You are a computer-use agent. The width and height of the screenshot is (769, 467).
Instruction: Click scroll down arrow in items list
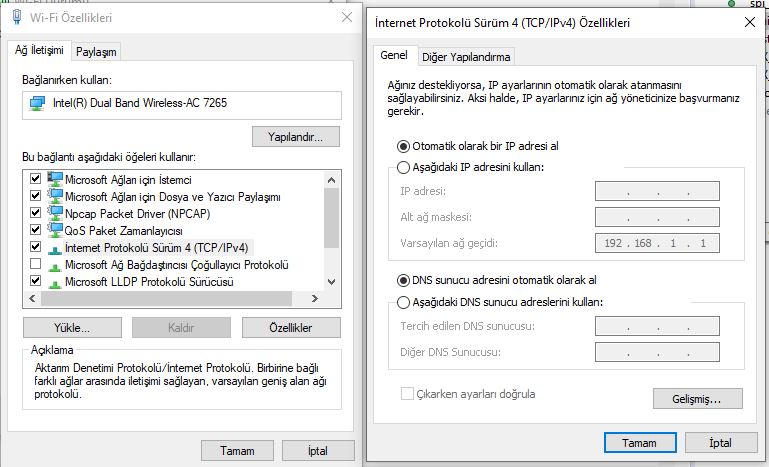(332, 282)
